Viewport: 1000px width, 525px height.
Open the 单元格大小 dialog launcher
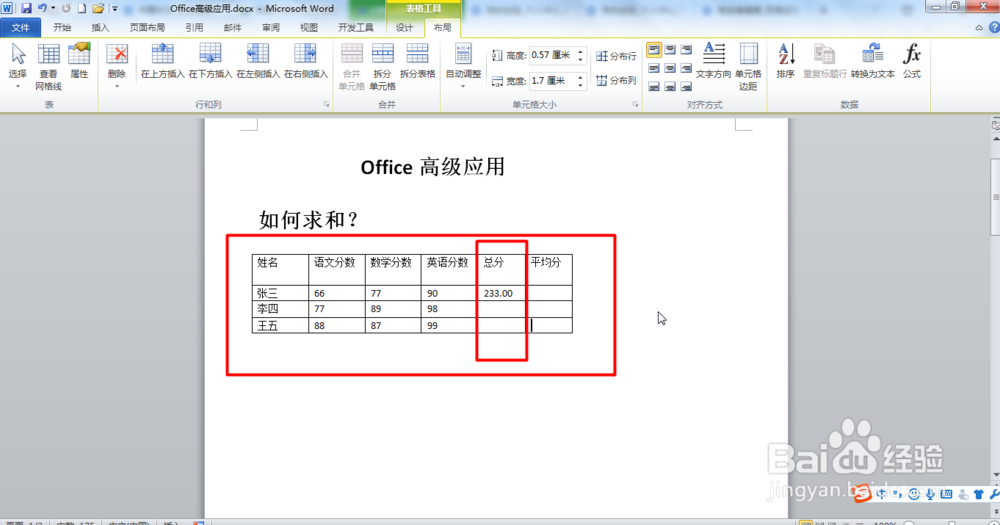tap(635, 105)
